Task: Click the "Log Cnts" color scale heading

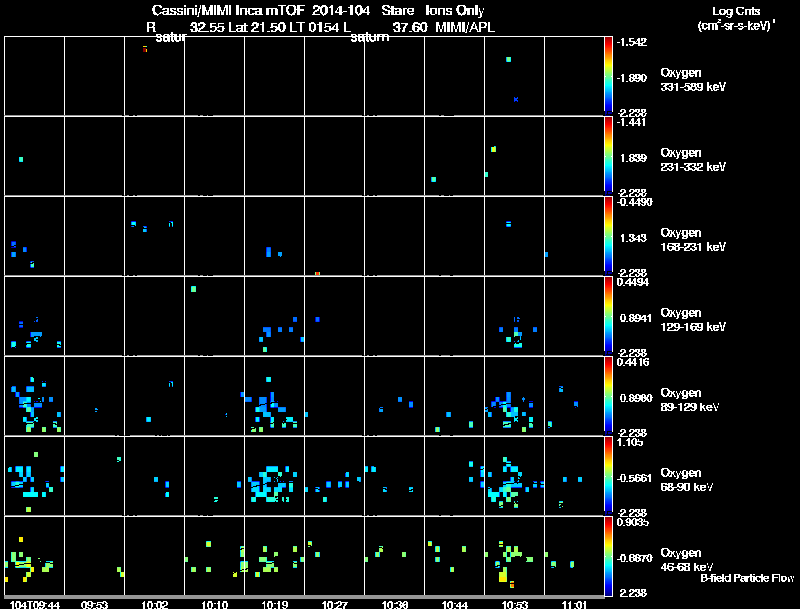Action: point(736,11)
